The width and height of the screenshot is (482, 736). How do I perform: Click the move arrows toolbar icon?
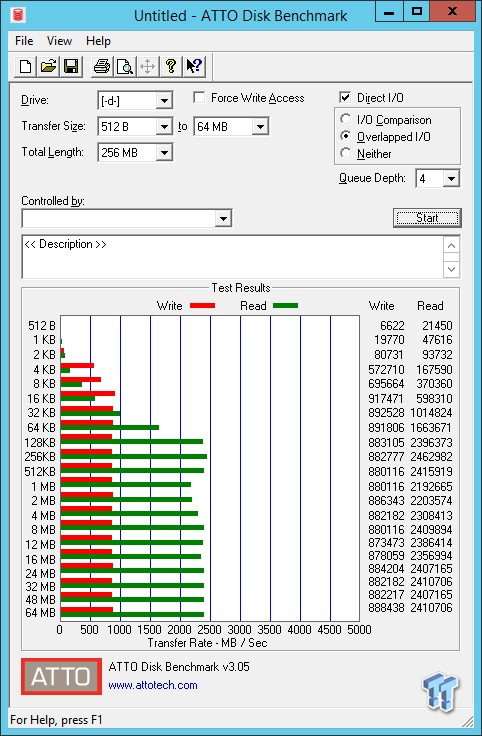[147, 66]
